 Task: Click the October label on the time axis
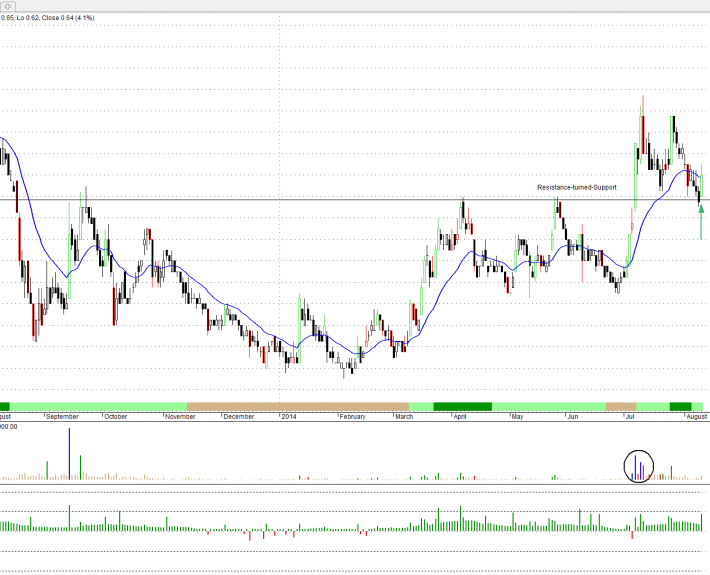[x=116, y=416]
